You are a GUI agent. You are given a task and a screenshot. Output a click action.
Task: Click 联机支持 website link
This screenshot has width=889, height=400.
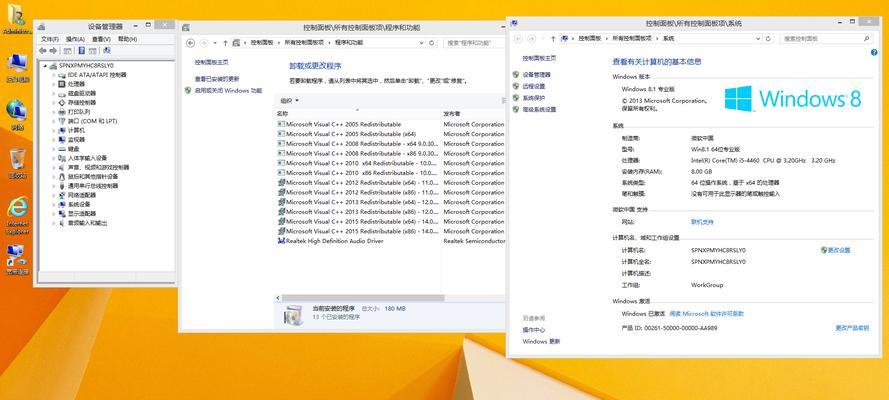(x=702, y=222)
